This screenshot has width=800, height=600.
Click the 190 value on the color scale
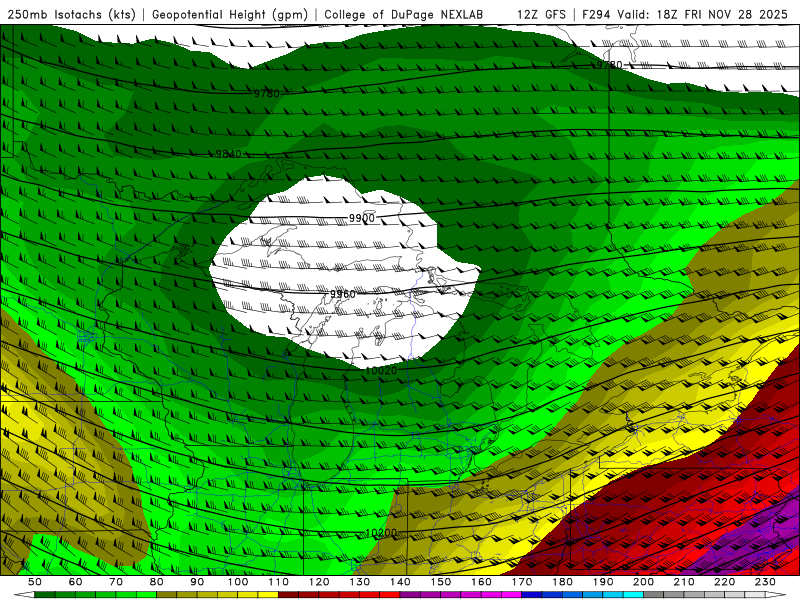[603, 582]
